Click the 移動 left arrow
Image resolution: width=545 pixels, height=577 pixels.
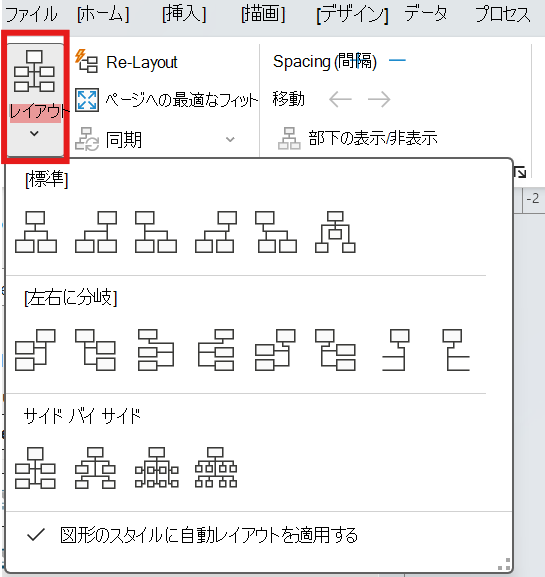(340, 99)
